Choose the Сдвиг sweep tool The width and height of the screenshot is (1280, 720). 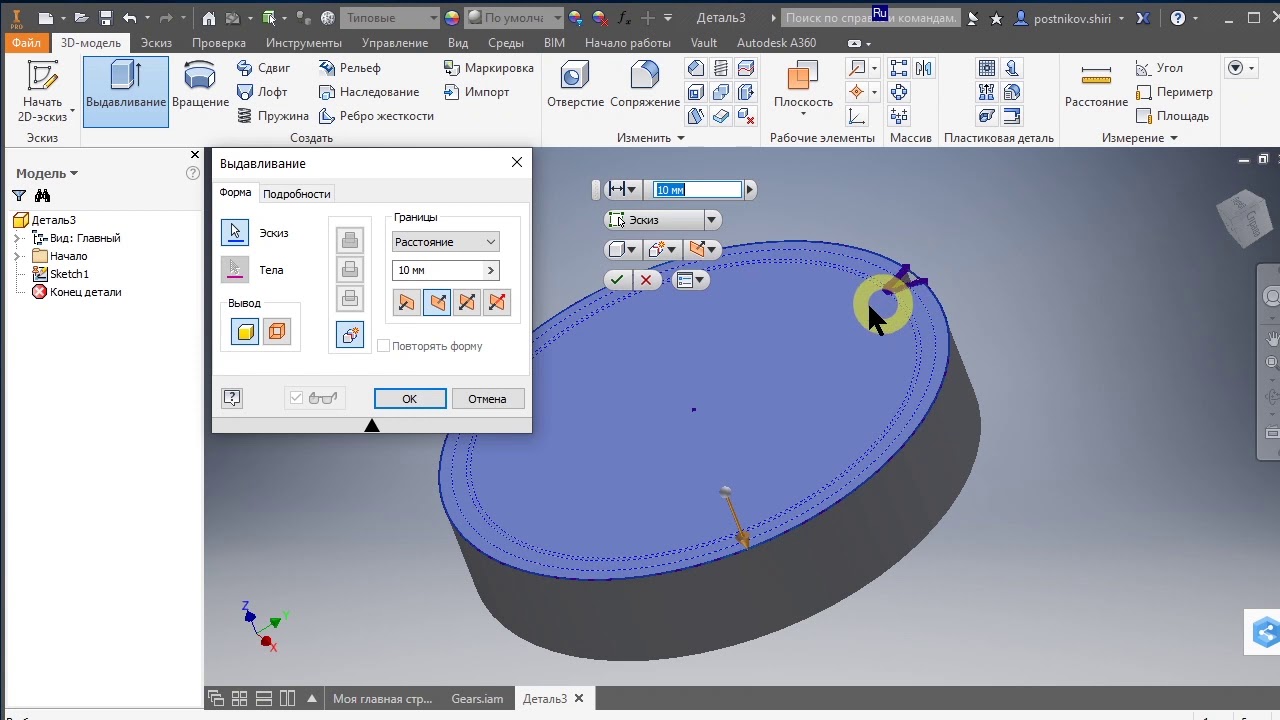coord(264,68)
